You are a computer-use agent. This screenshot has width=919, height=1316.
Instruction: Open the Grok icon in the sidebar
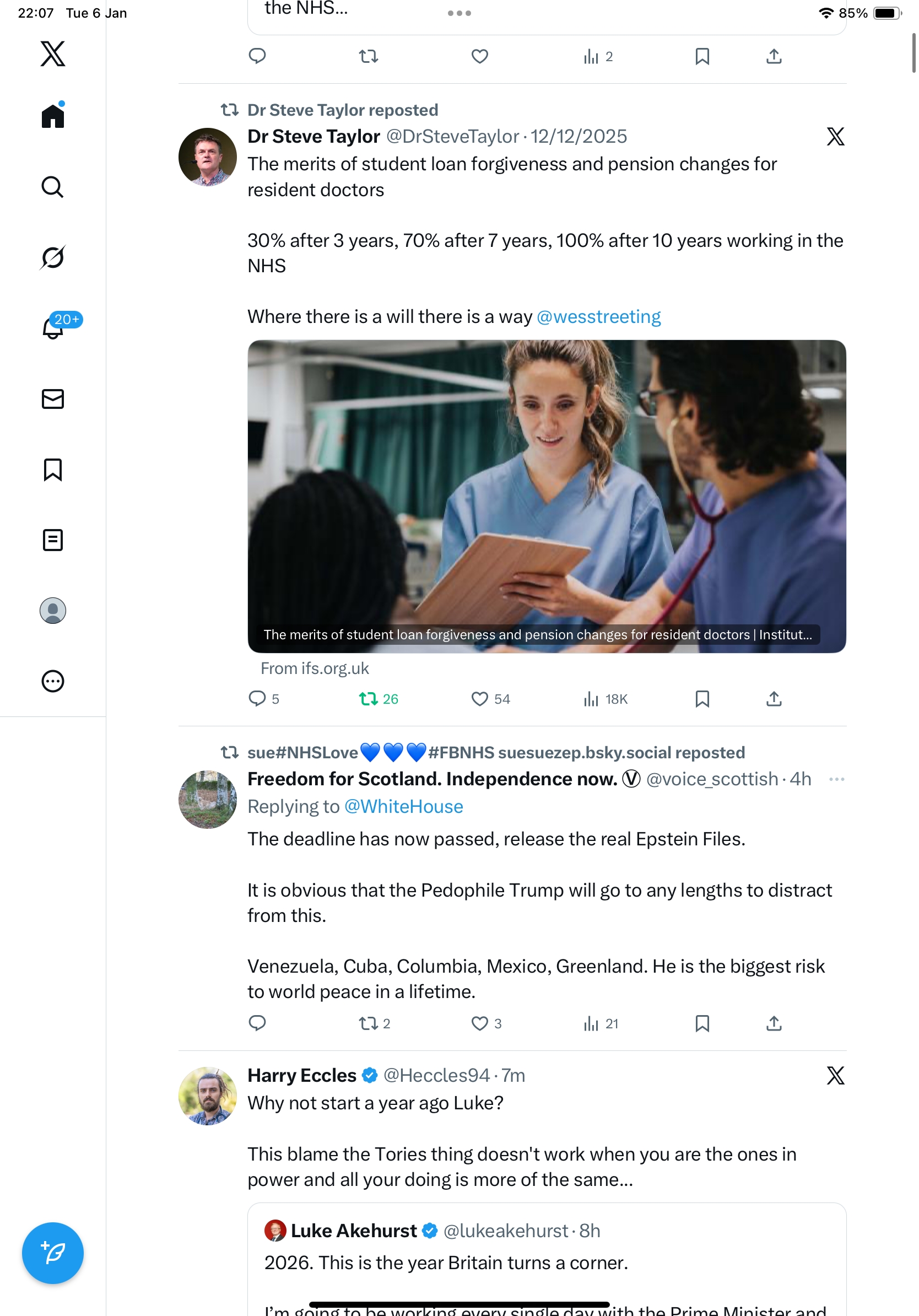(x=52, y=257)
